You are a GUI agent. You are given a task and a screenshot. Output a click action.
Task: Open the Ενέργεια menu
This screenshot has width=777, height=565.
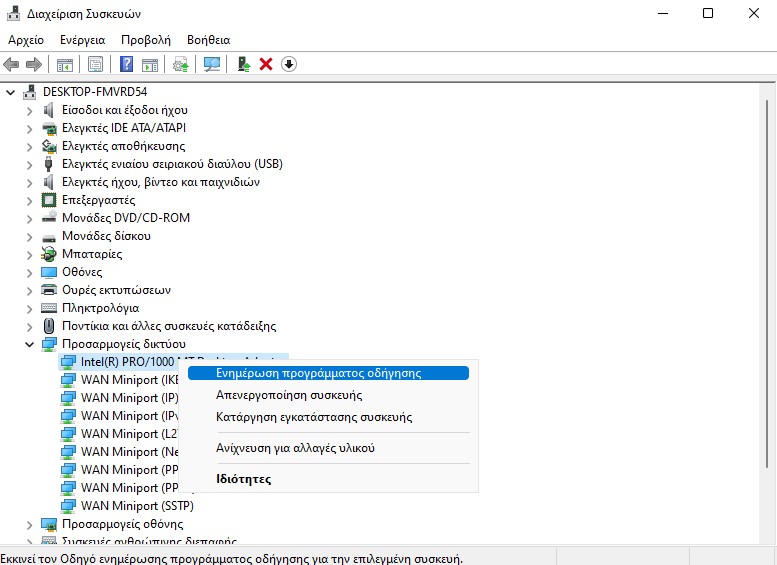point(82,40)
